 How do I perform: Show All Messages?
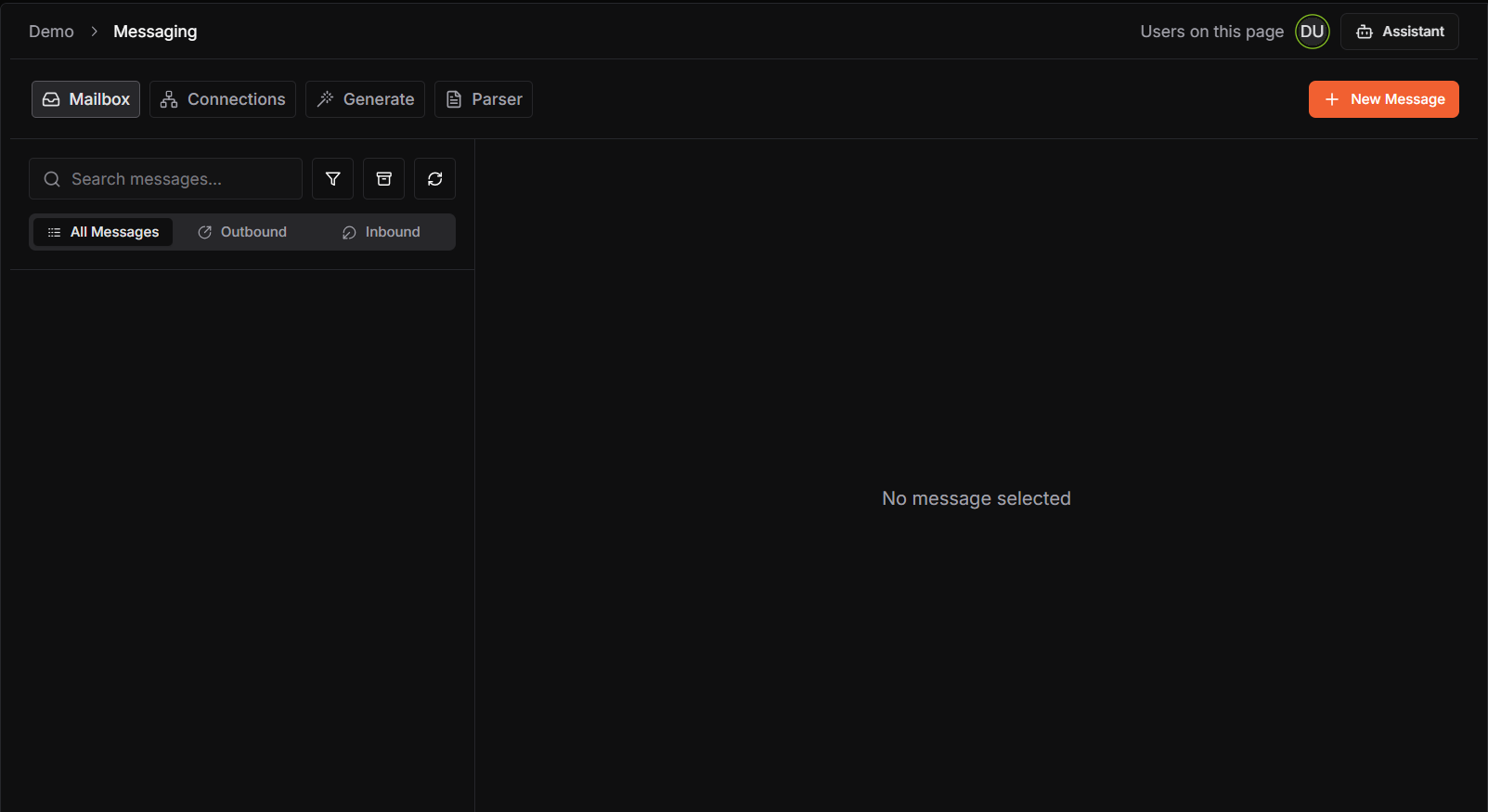pyautogui.click(x=103, y=232)
